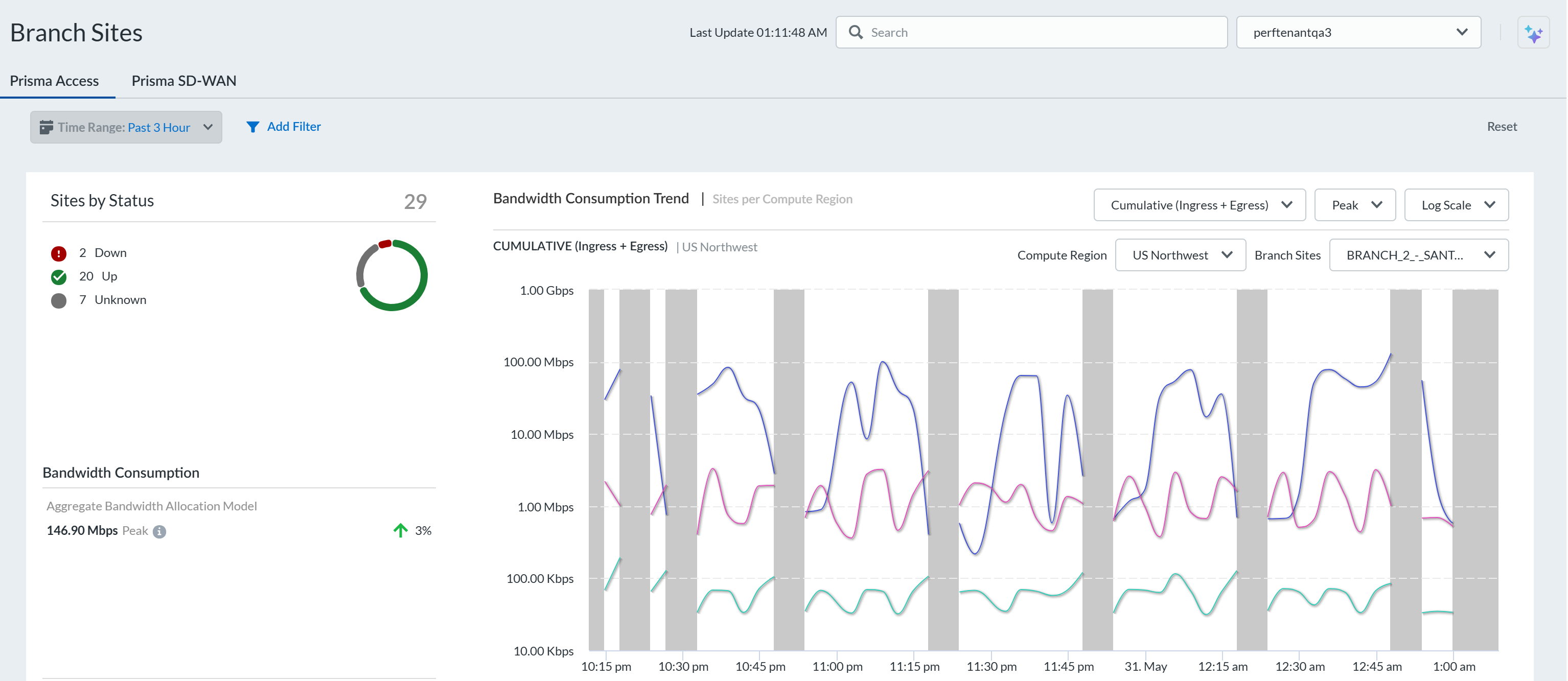Open the Peak dropdown
The width and height of the screenshot is (1568, 681).
point(1354,205)
